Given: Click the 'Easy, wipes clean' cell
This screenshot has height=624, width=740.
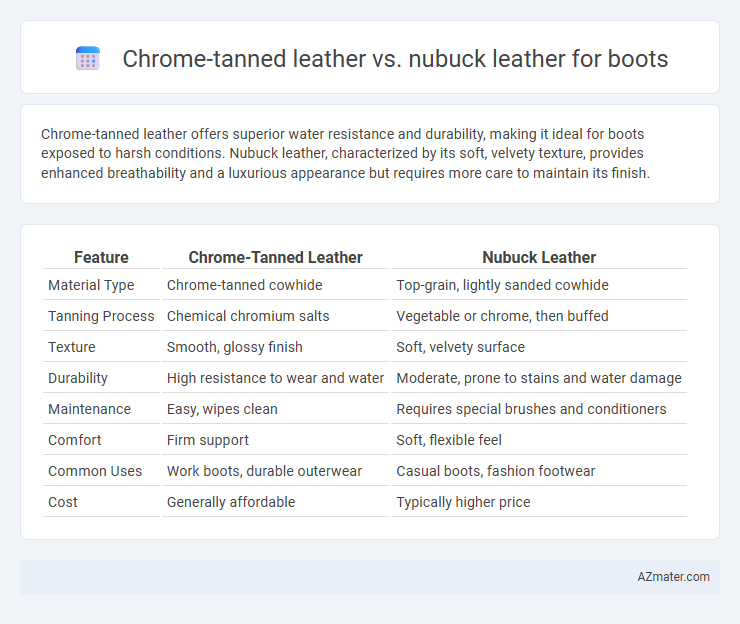Looking at the screenshot, I should click(x=222, y=409).
